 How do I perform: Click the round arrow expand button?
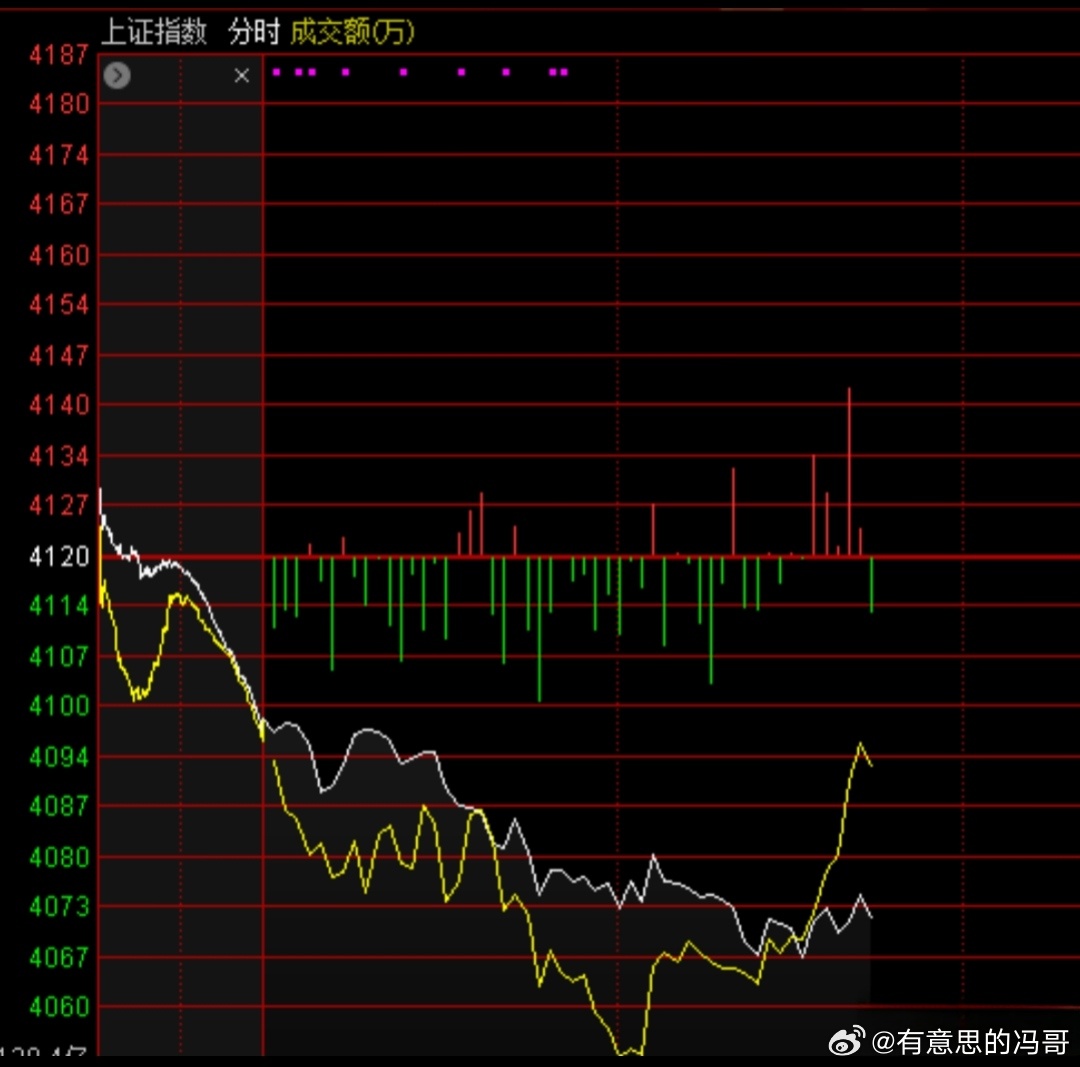[x=117, y=75]
